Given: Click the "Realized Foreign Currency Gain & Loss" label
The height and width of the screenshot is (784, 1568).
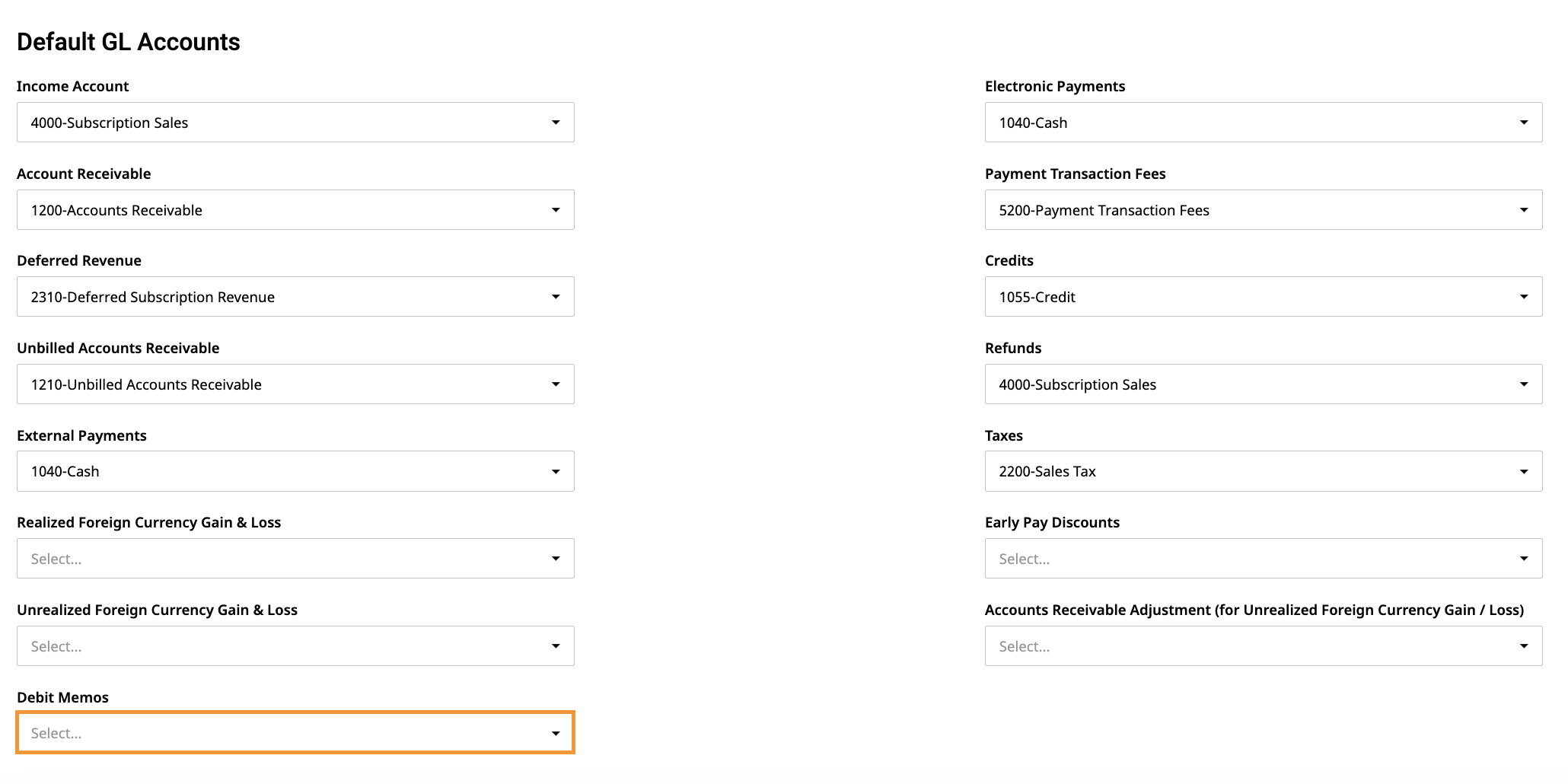Looking at the screenshot, I should [149, 522].
